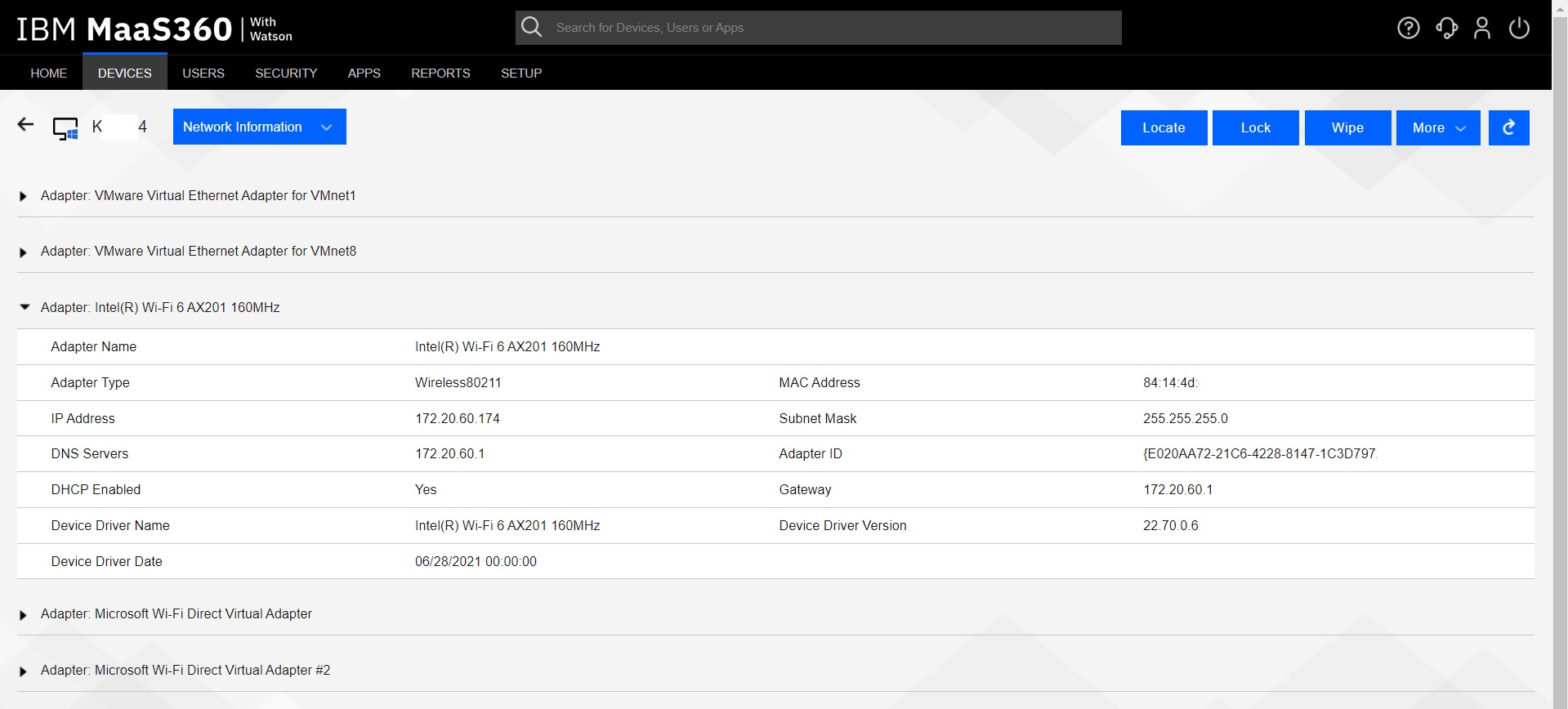
Task: Click the Gateway 172.20.60.1 value
Action: 1178,489
